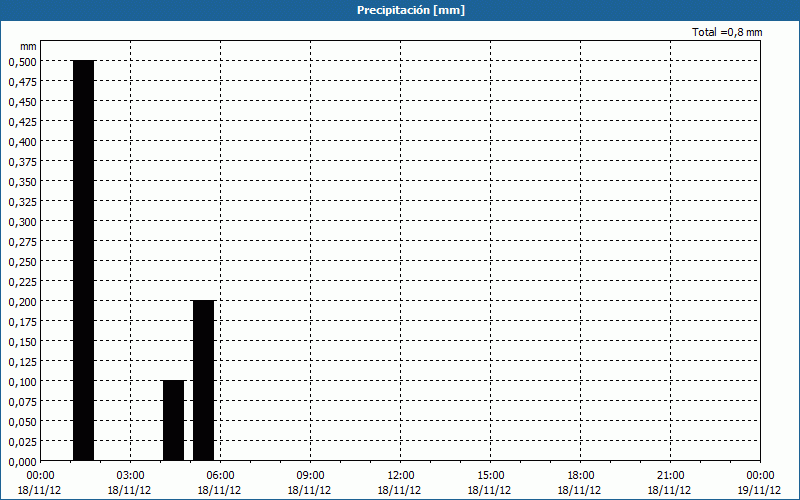Click the 0,200 y-axis label

[23, 302]
